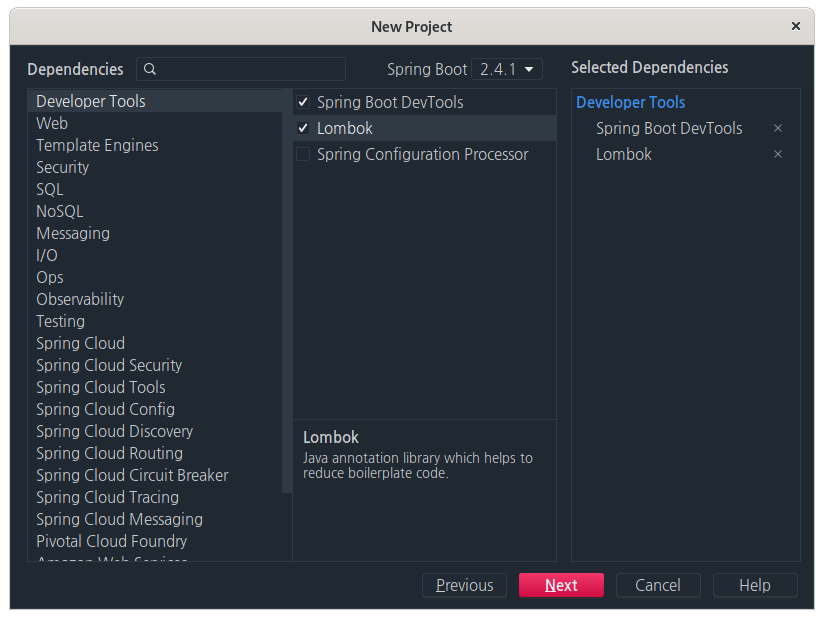Click the Previous button
Image resolution: width=824 pixels, height=619 pixels.
465,585
